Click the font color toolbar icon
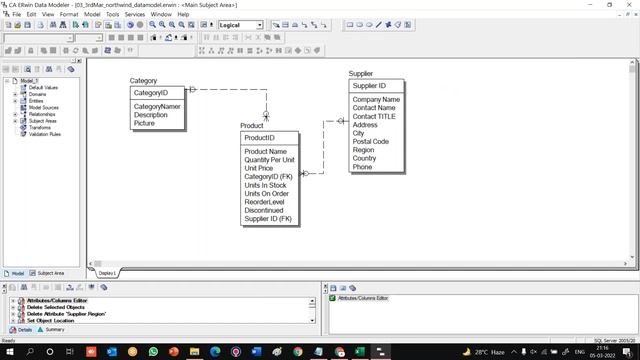This screenshot has width=640, height=360. point(153,38)
